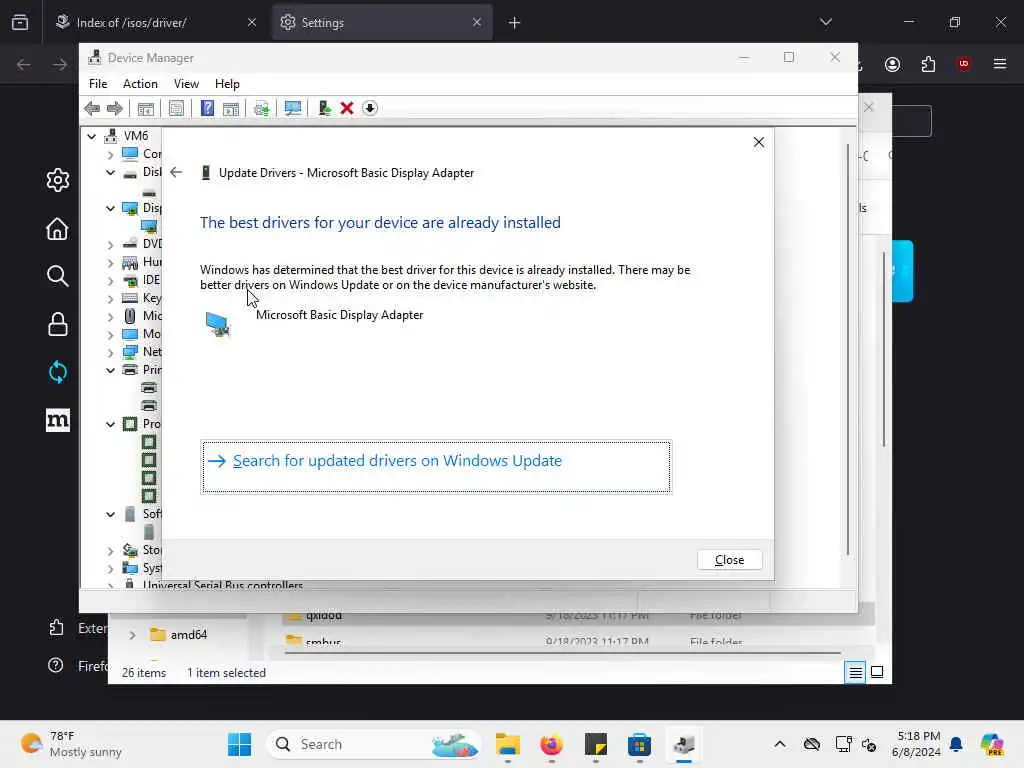Close the Settings browser tab
This screenshot has width=1024, height=768.
click(x=477, y=23)
